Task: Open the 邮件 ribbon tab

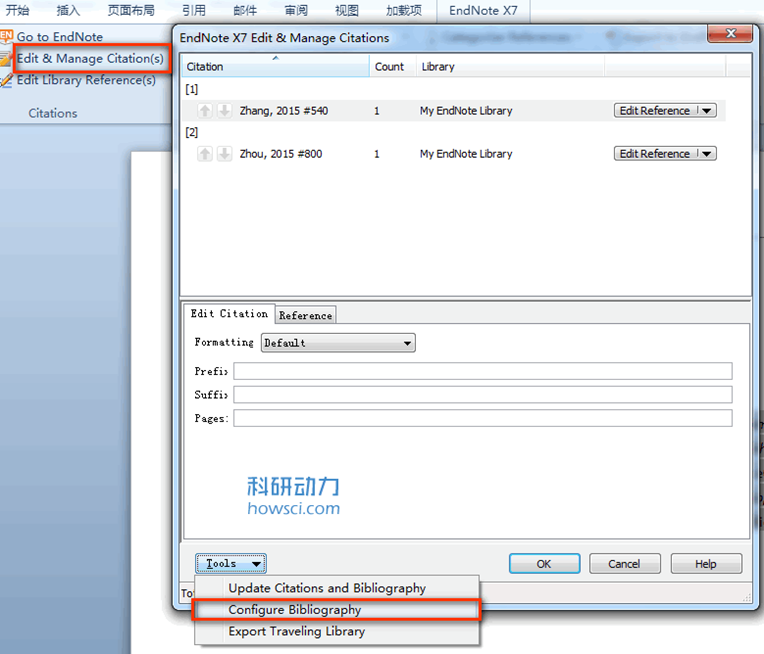Action: [245, 10]
